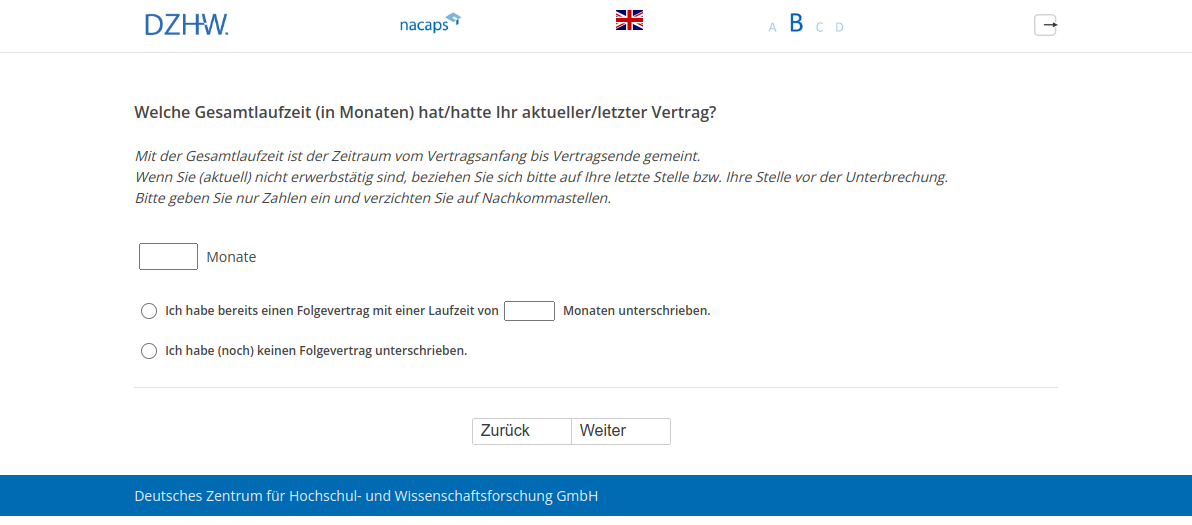
Task: Select font size C
Action: pos(819,27)
